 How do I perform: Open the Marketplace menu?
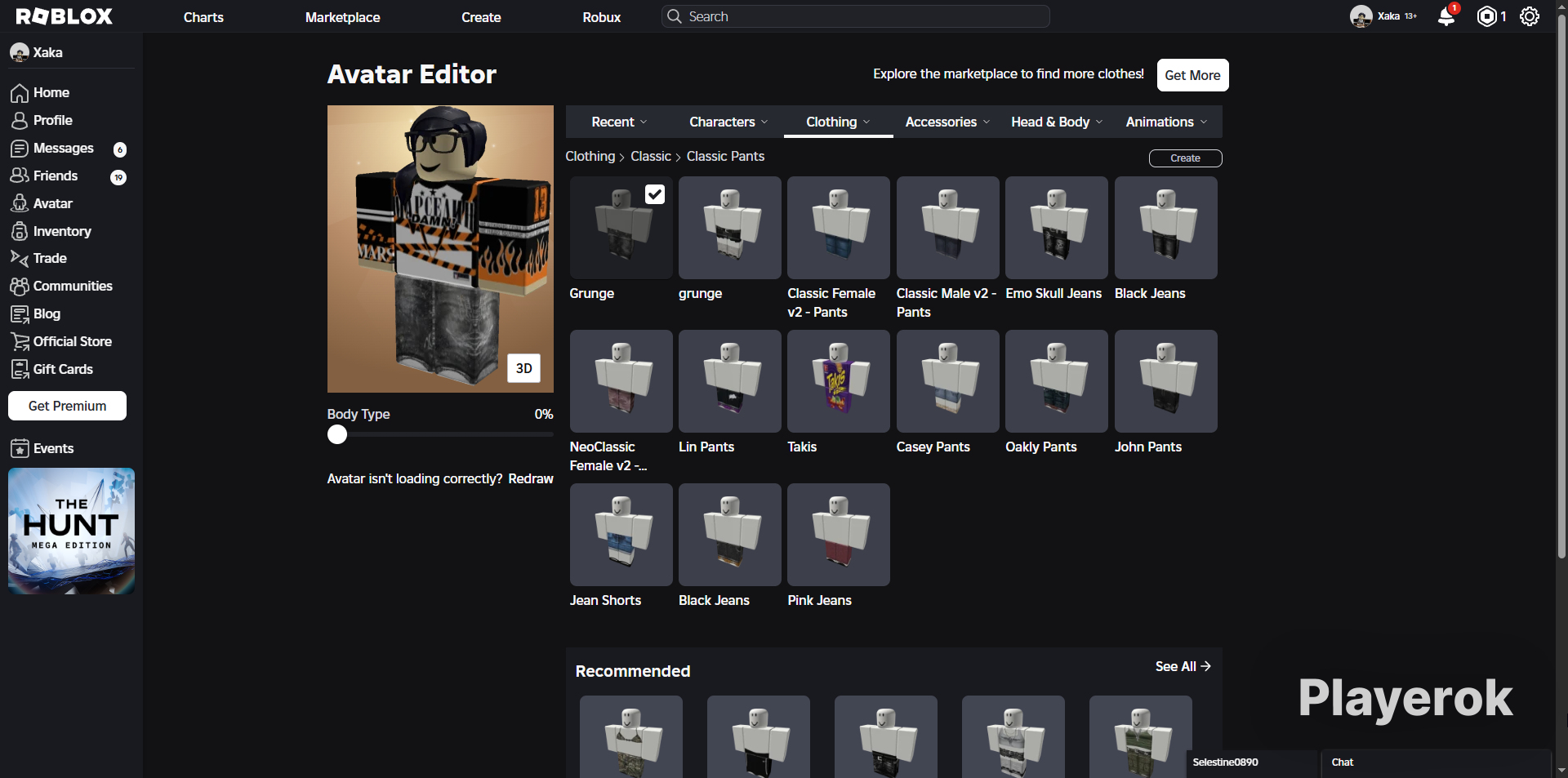(343, 17)
